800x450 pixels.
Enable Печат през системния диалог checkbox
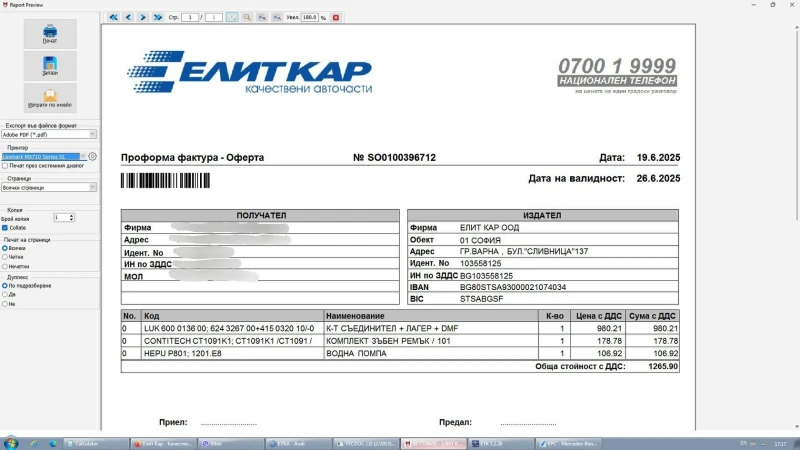[x=5, y=165]
